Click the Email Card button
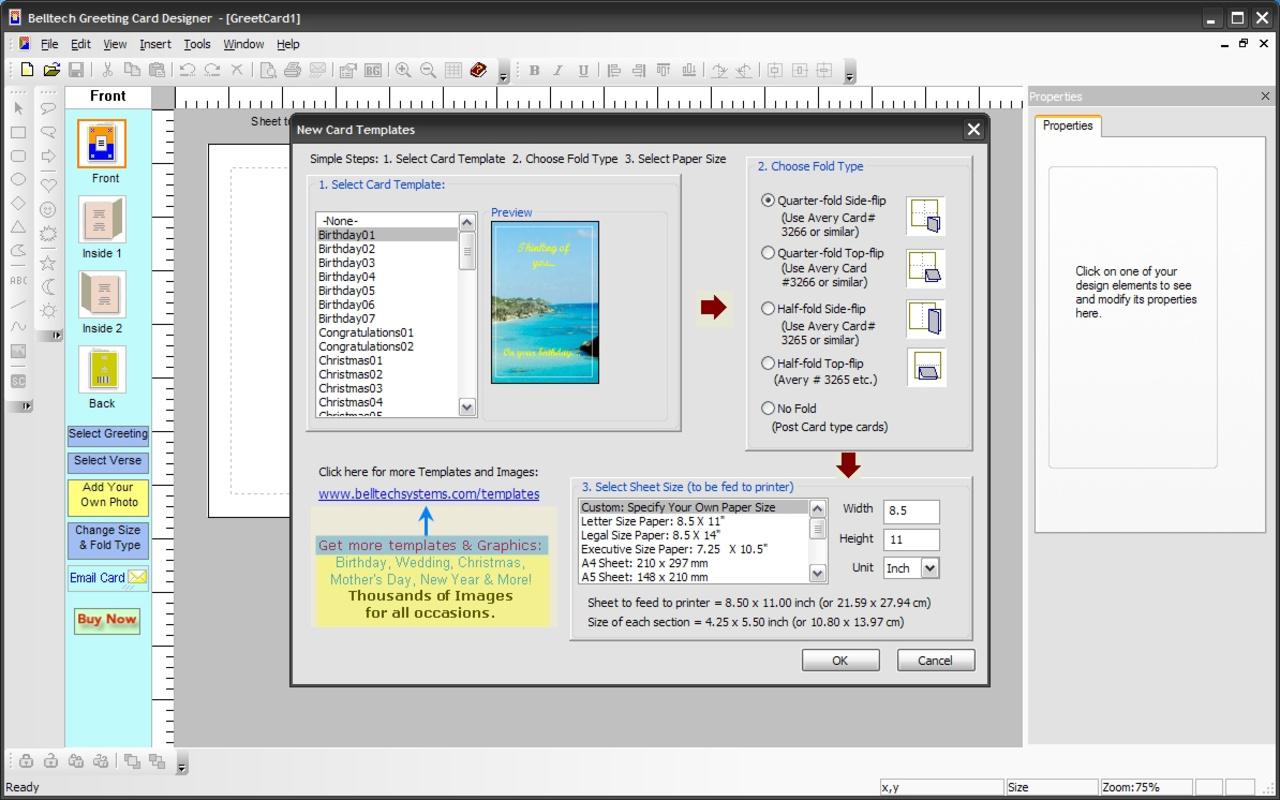 click(108, 578)
